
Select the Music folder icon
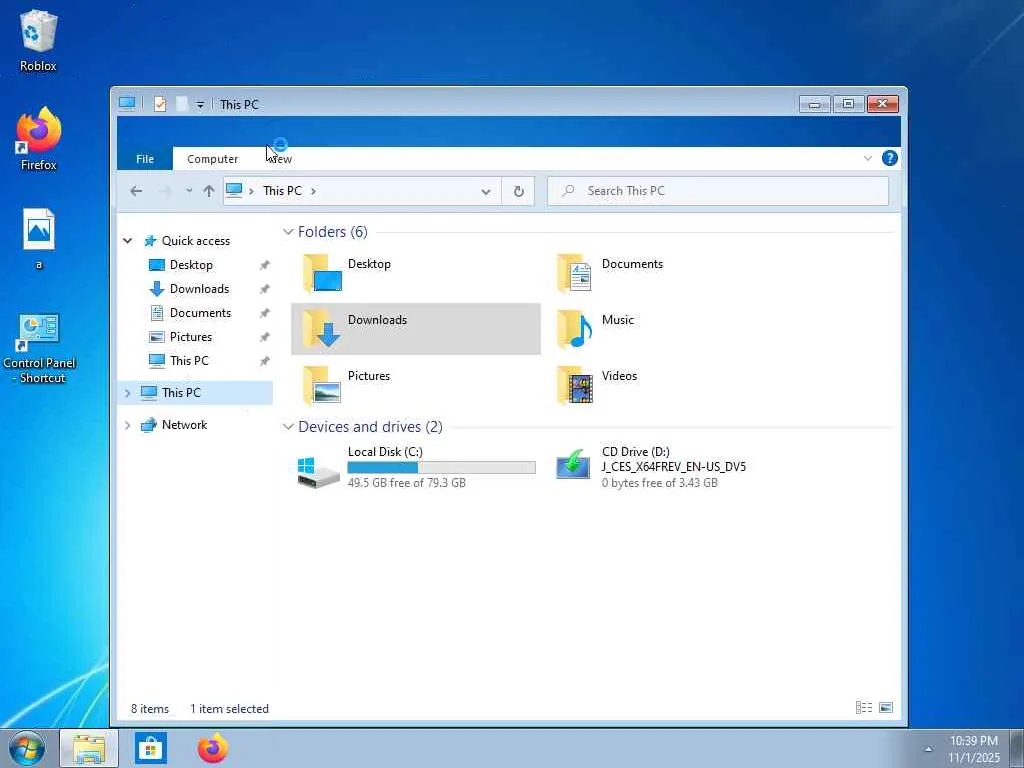point(575,329)
